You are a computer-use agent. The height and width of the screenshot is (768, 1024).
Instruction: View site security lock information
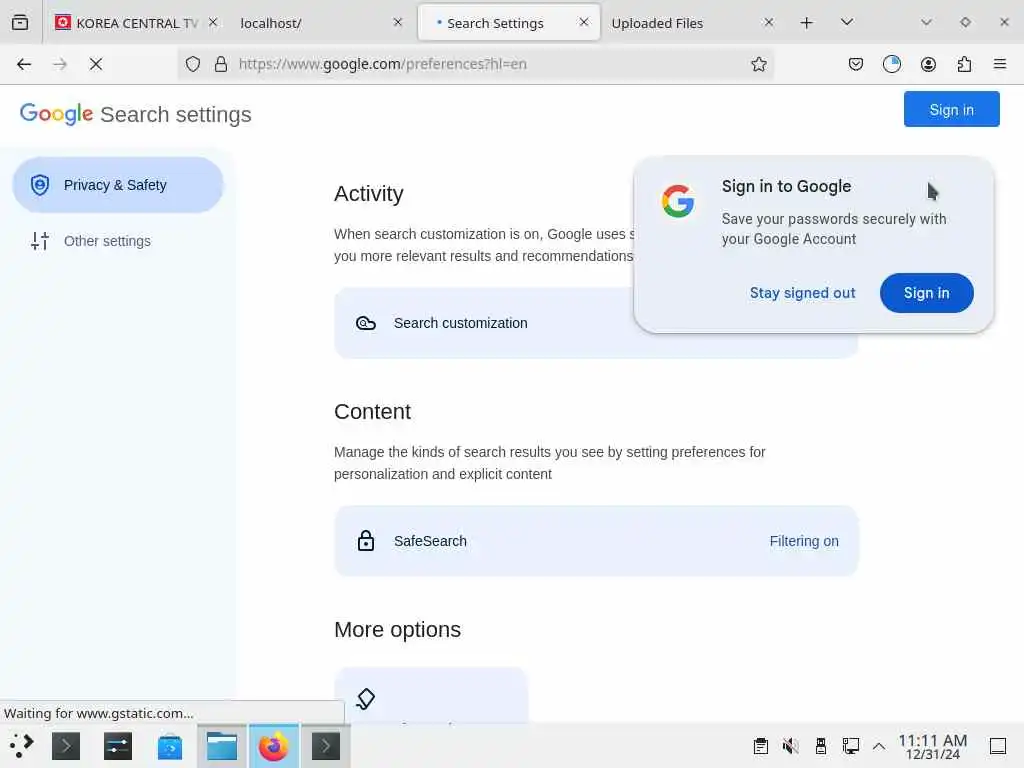pyautogui.click(x=221, y=64)
